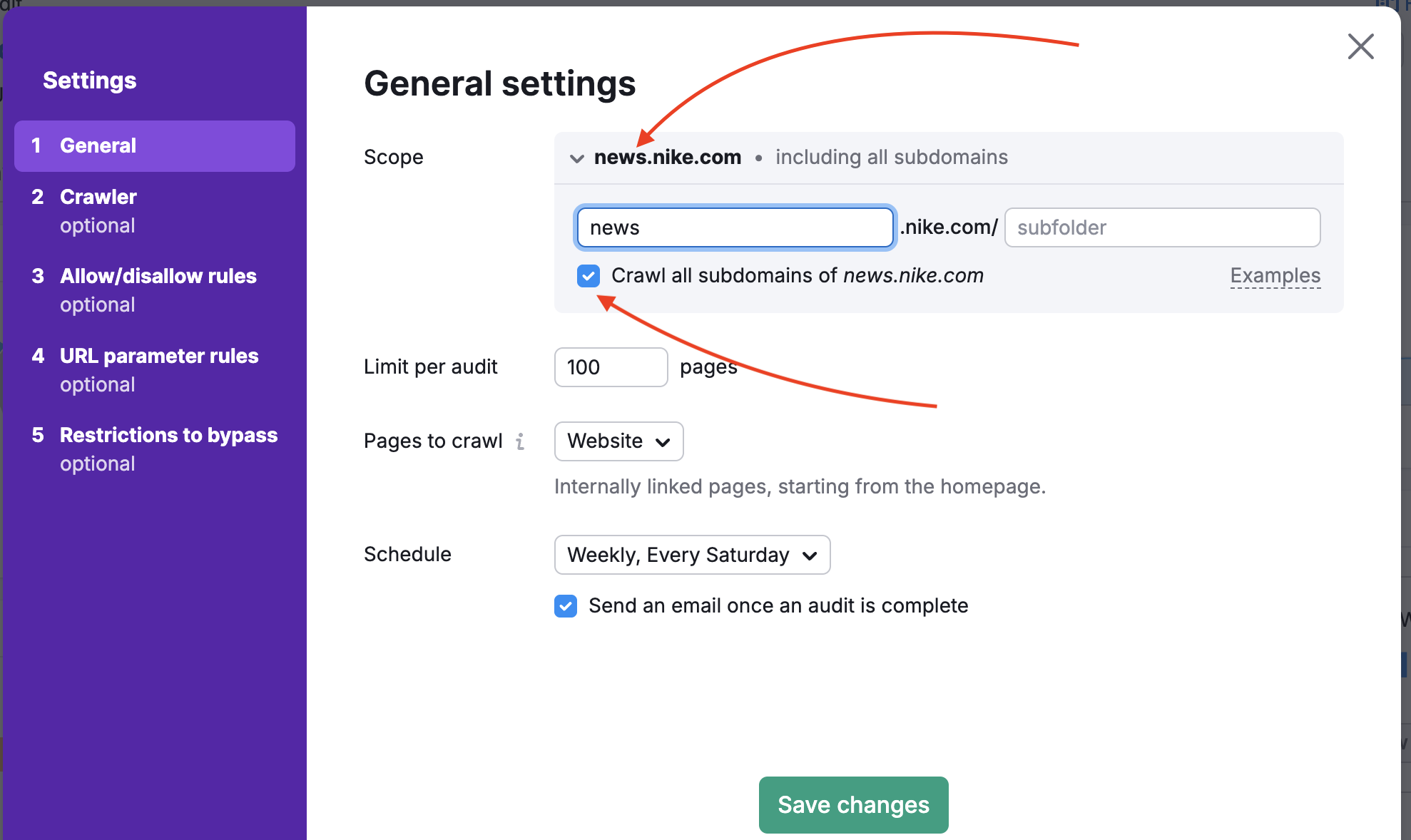Dismiss the settings dialog via the X

coord(1360,46)
